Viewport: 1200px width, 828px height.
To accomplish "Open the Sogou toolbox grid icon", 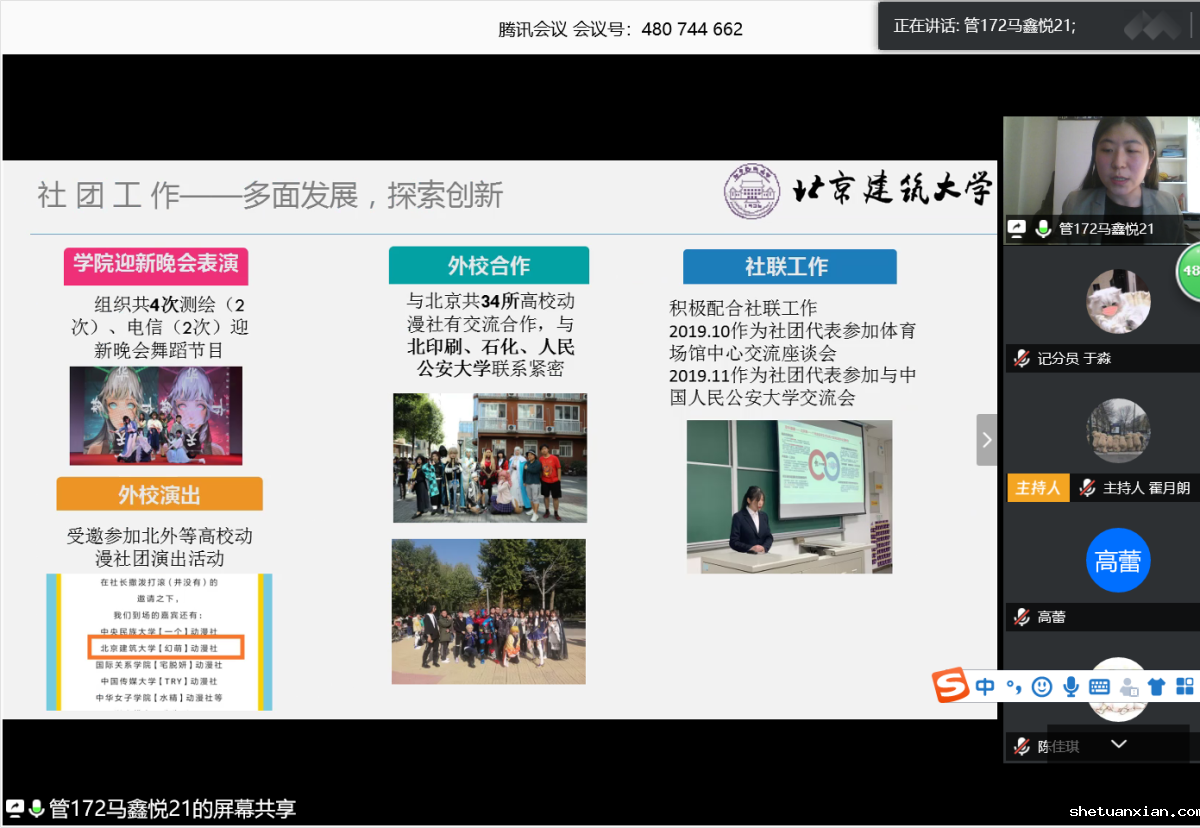I will [1185, 687].
